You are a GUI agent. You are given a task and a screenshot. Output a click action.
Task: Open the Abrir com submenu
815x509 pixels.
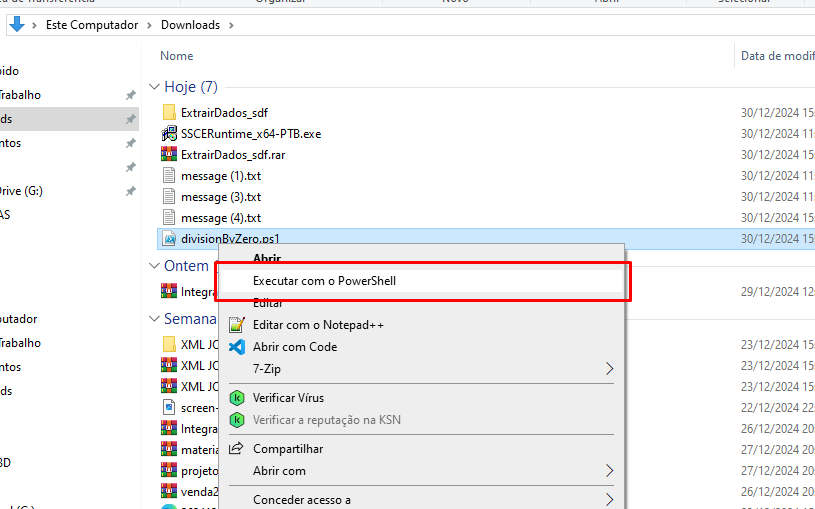tap(610, 471)
